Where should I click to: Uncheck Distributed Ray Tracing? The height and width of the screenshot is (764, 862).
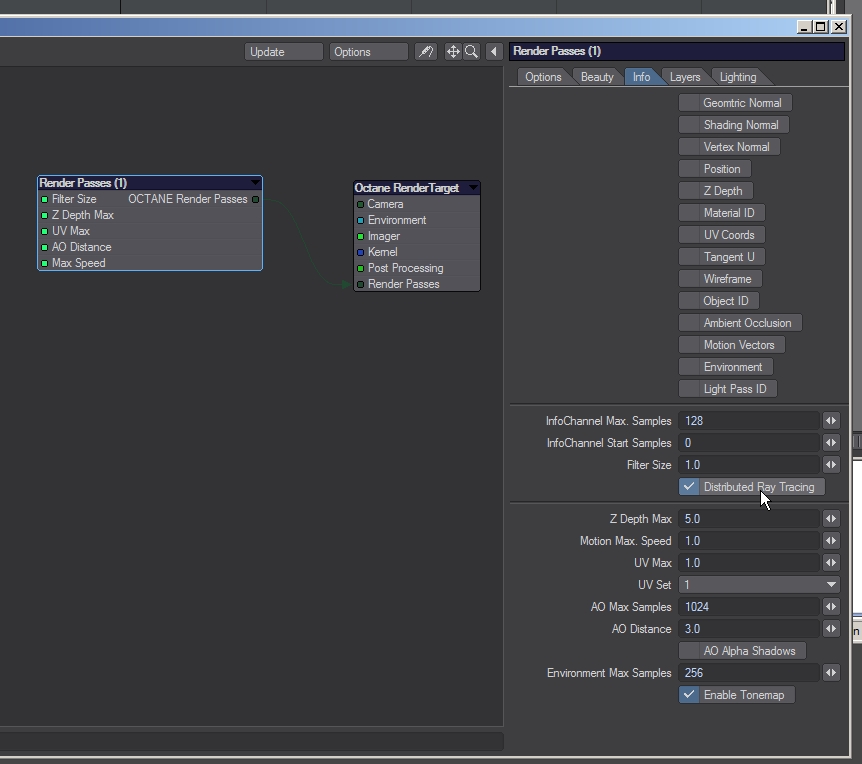(752, 487)
